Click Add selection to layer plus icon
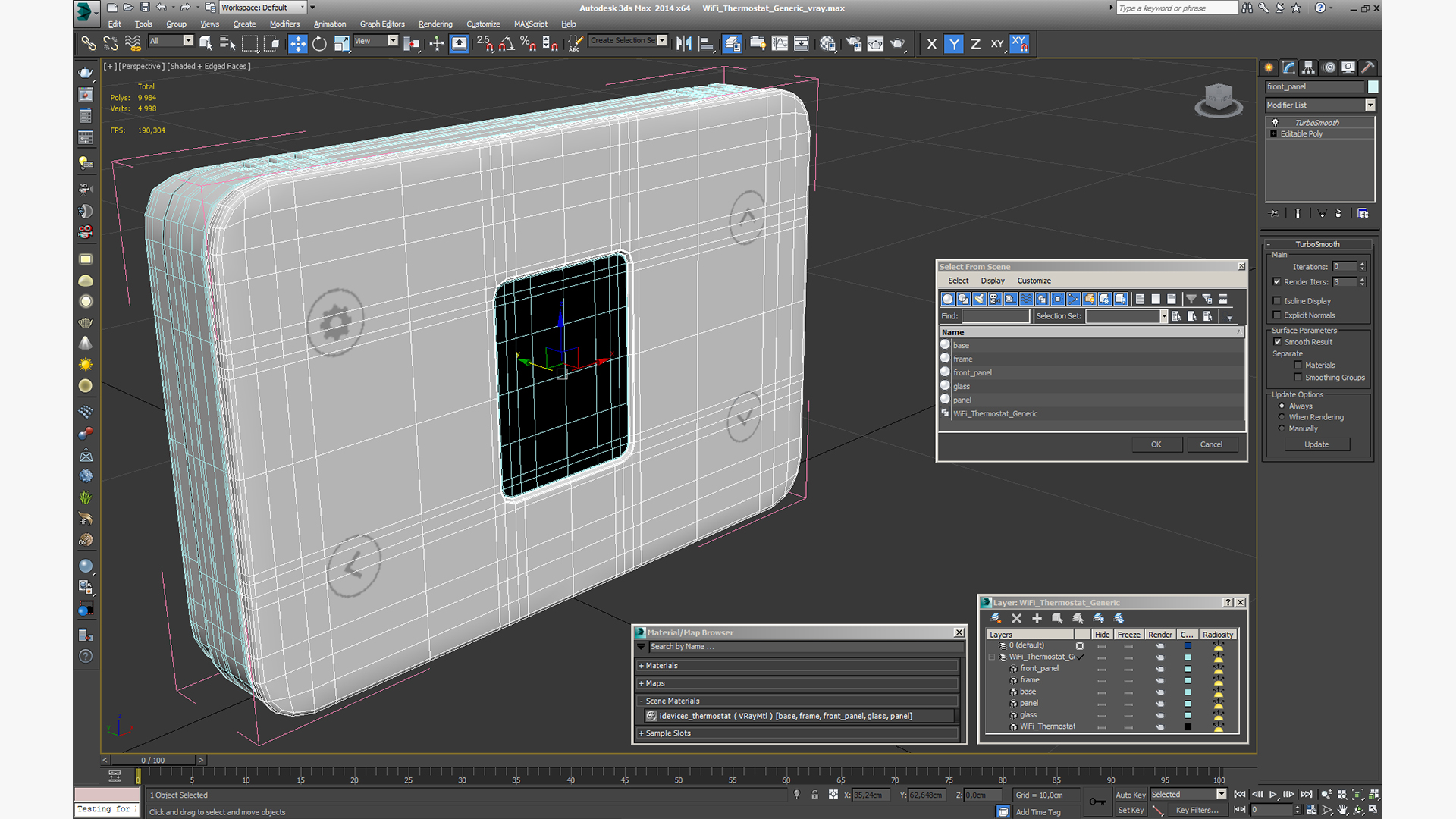 point(1037,618)
